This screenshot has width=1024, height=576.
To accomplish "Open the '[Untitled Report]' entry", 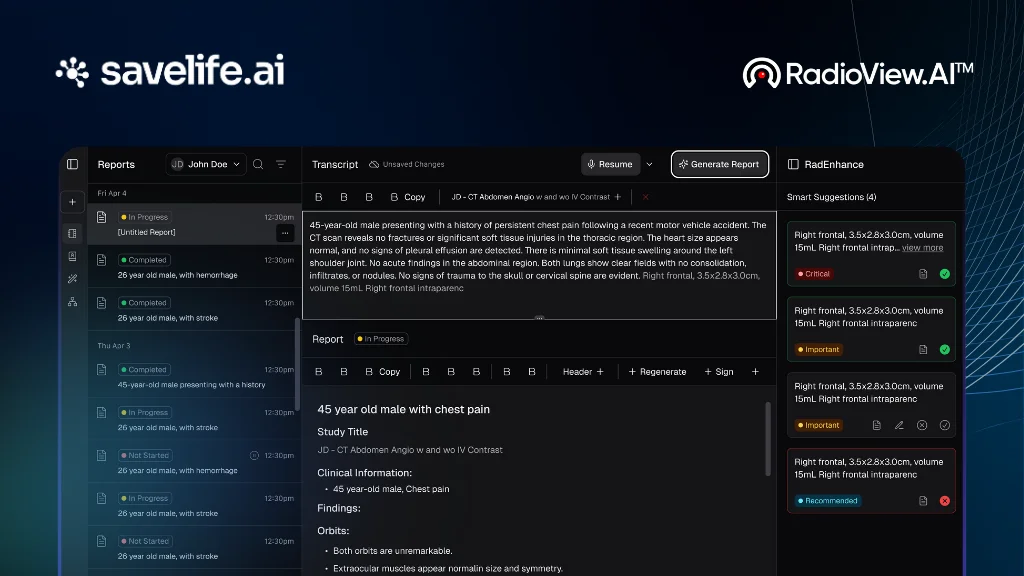I will tap(195, 224).
